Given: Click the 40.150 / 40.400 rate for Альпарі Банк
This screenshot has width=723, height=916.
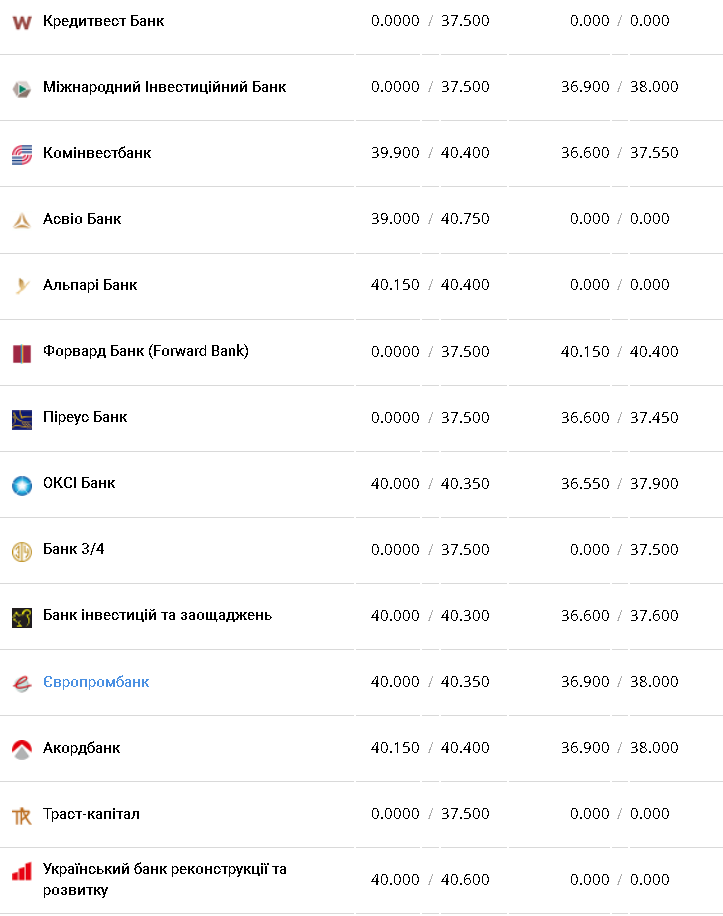Looking at the screenshot, I should [430, 285].
